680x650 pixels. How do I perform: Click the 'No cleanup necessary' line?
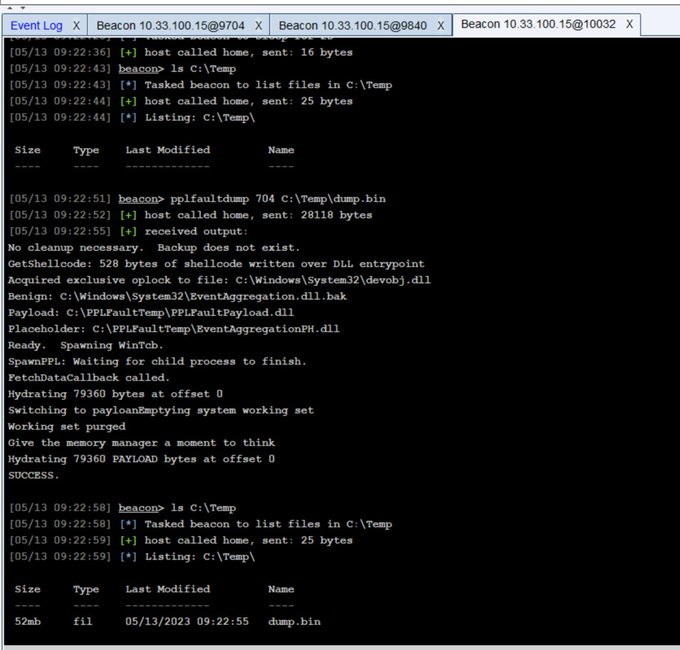click(x=154, y=248)
